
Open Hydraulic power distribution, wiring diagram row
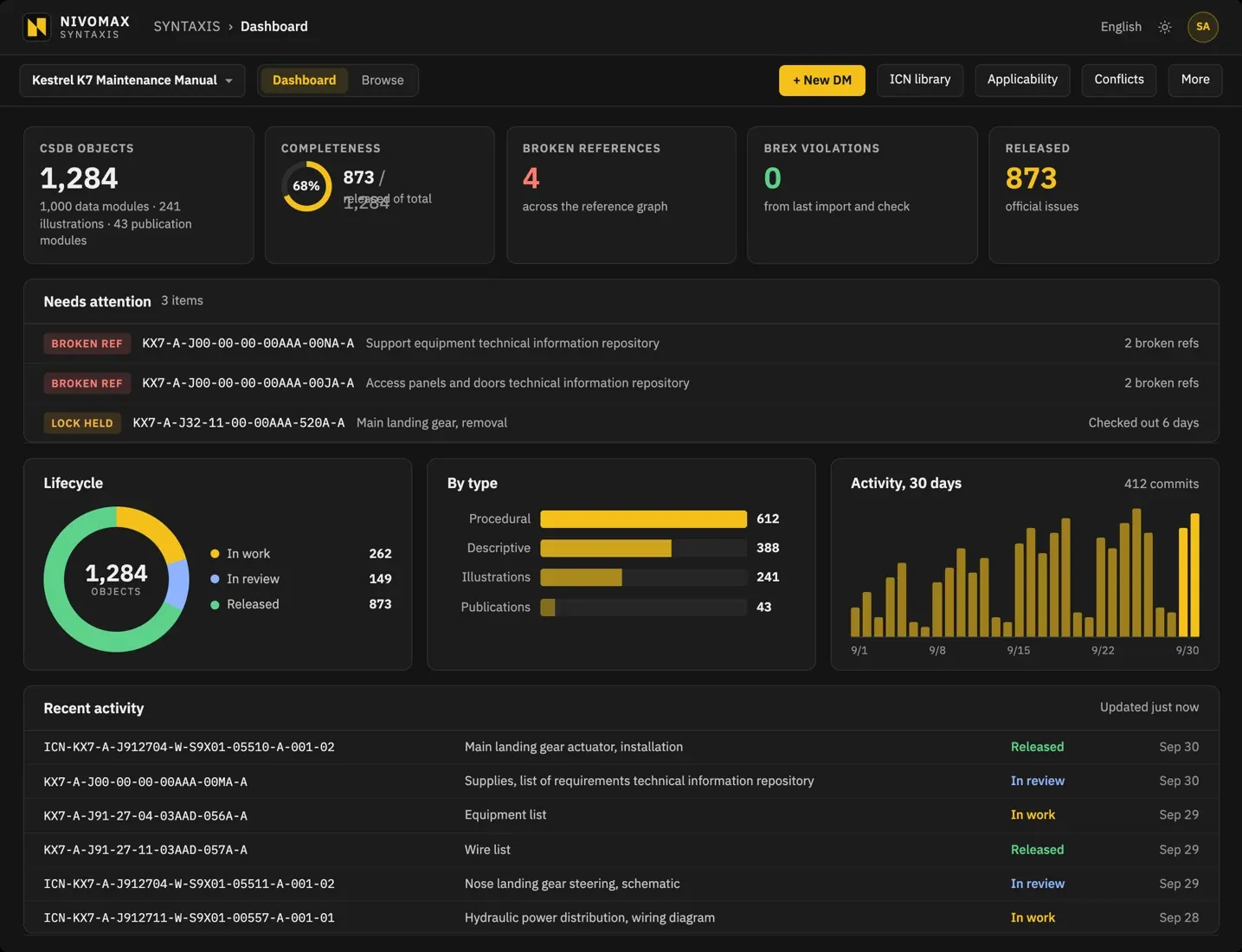coord(621,917)
